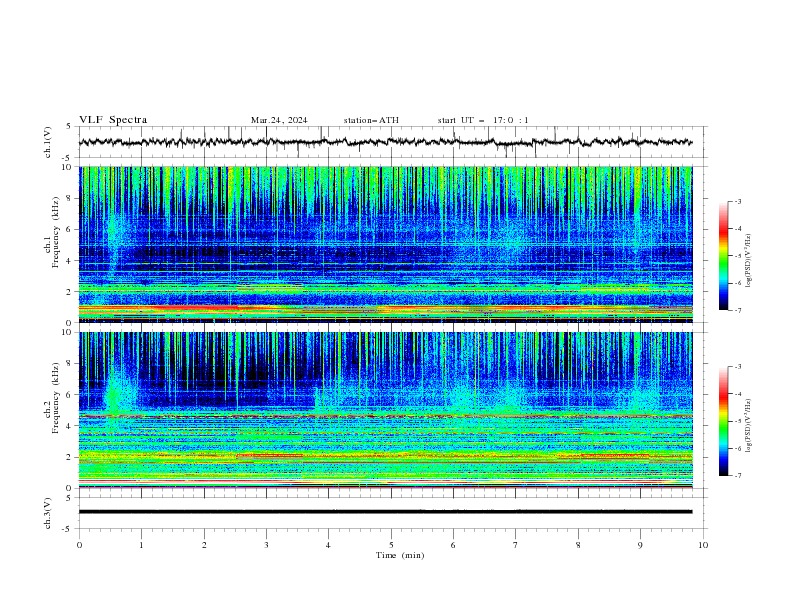This screenshot has height=612, width=792.
Task: Click the 'station=ATH' label
Action: click(x=371, y=120)
